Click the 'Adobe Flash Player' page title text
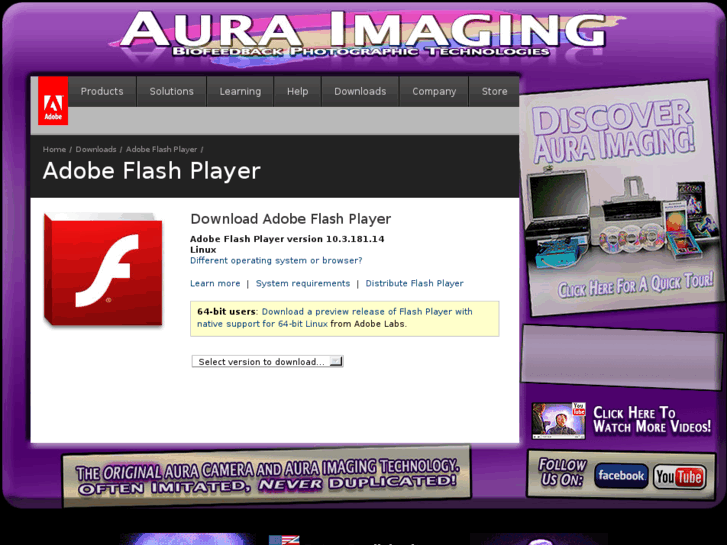The height and width of the screenshot is (545, 727). (152, 171)
